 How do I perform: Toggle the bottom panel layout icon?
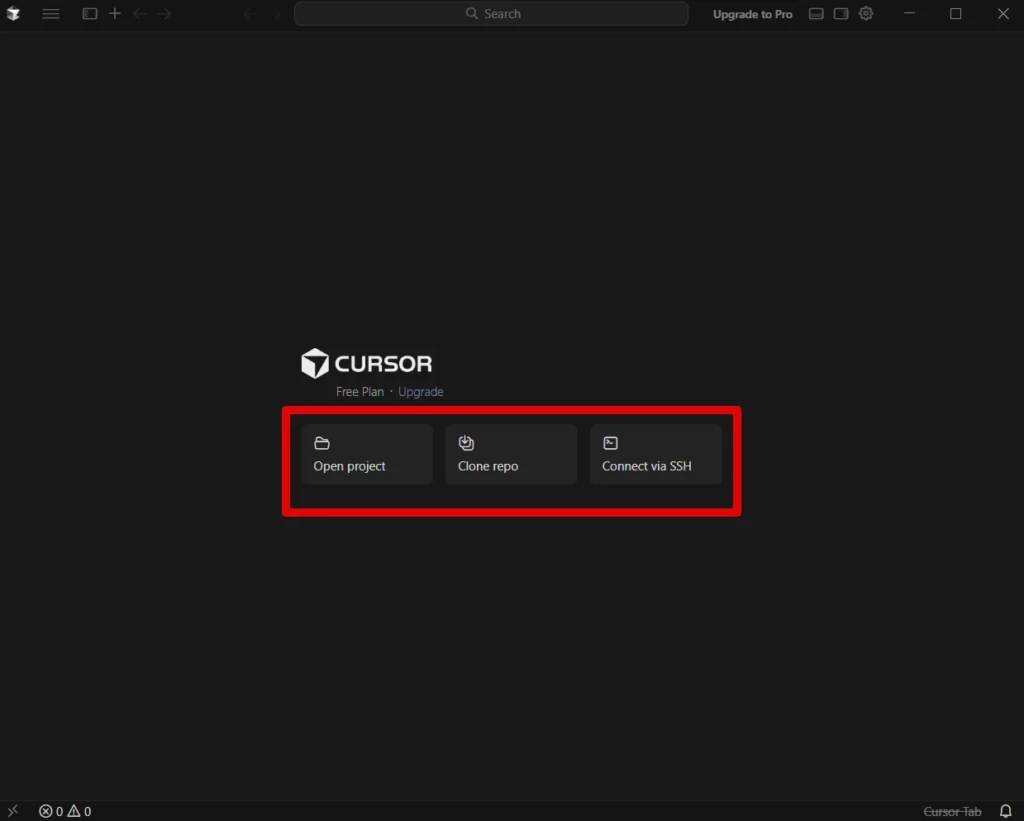click(x=816, y=14)
